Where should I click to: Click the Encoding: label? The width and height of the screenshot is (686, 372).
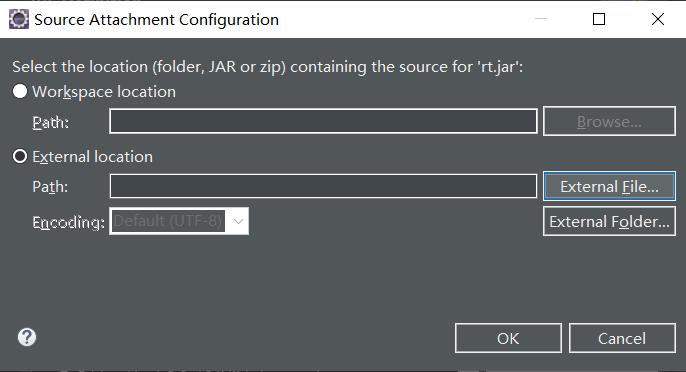pyautogui.click(x=69, y=222)
